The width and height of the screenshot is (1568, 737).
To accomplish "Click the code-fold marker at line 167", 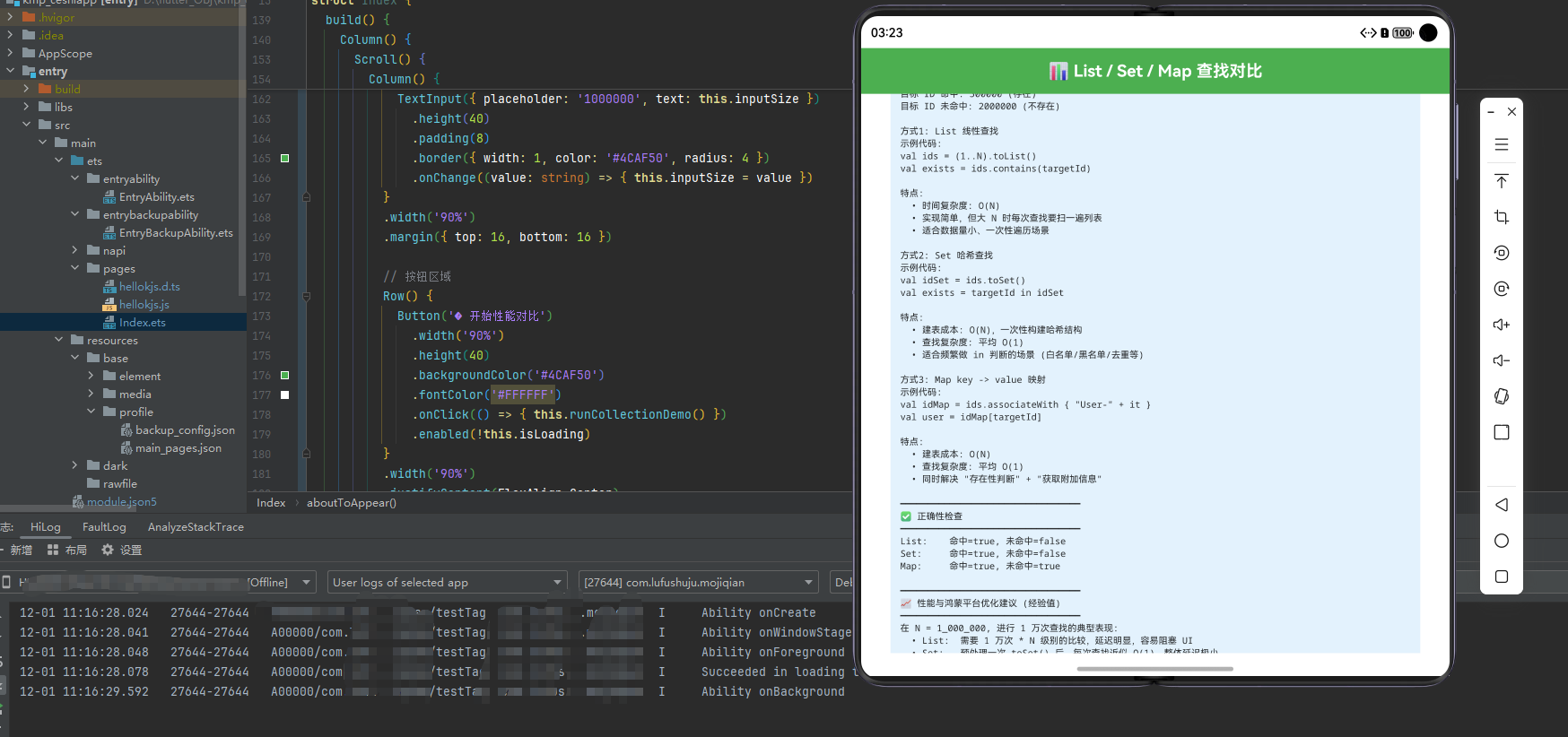I will point(306,197).
